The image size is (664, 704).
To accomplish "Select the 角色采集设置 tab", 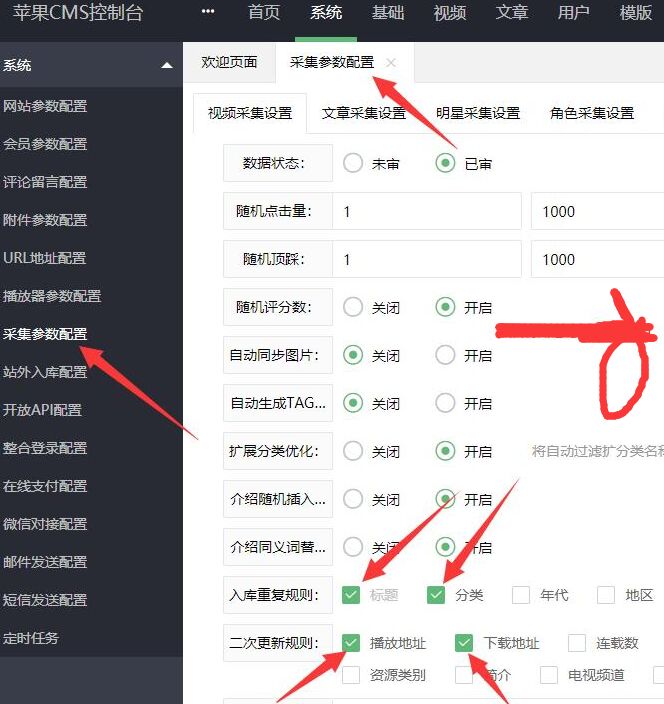I will [592, 113].
